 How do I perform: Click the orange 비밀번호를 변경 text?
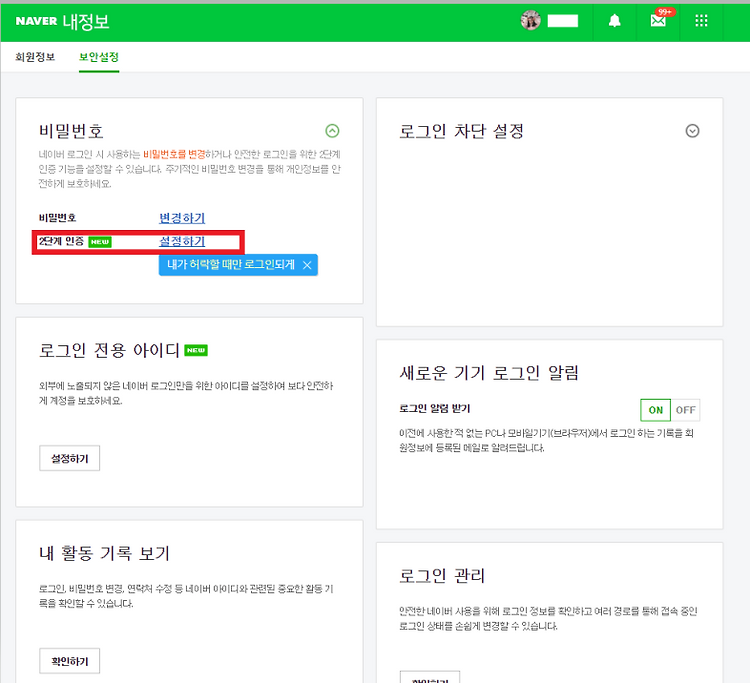(x=174, y=154)
